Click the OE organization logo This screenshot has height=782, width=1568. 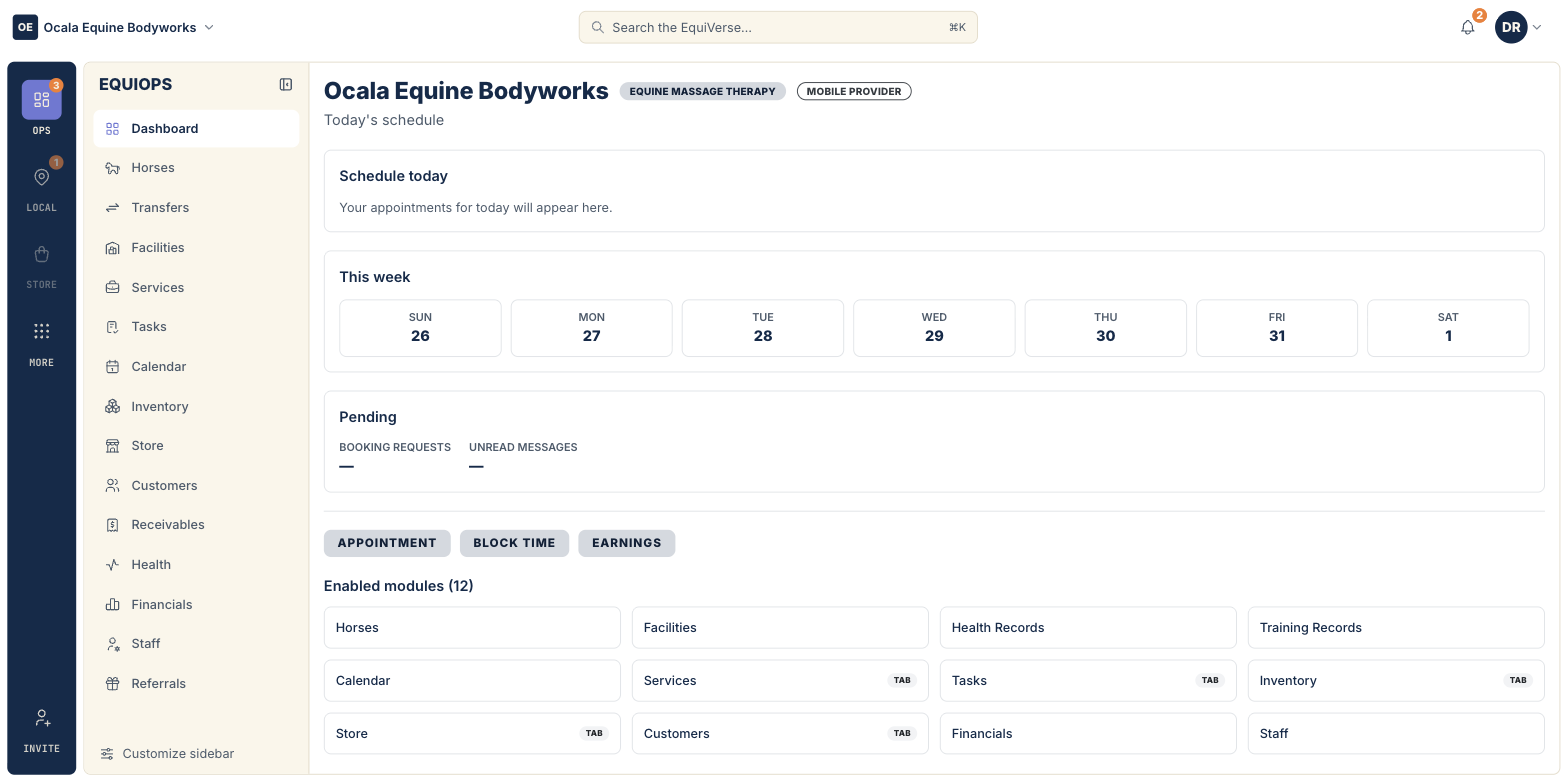coord(25,28)
